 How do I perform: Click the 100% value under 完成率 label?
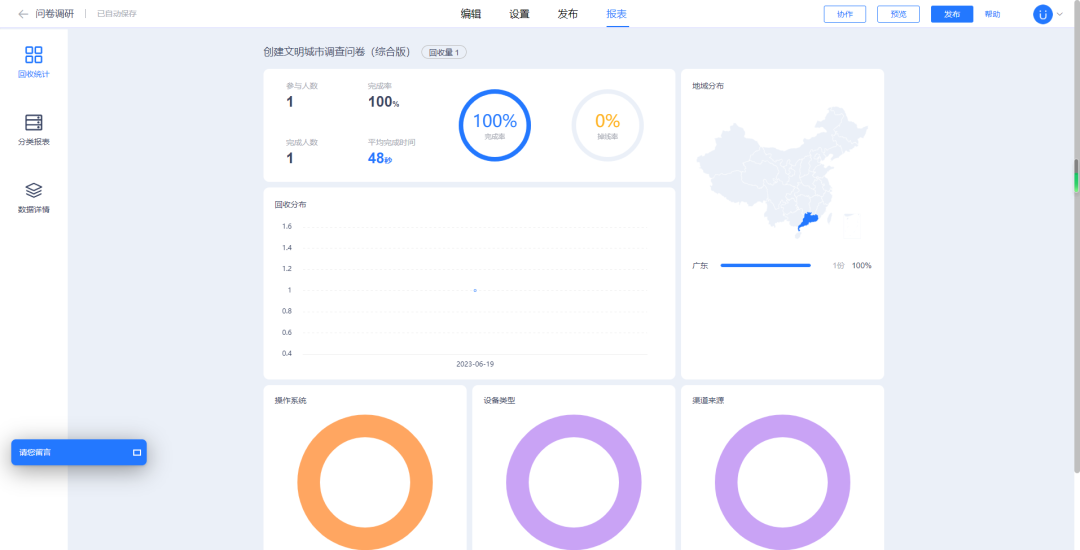click(383, 103)
